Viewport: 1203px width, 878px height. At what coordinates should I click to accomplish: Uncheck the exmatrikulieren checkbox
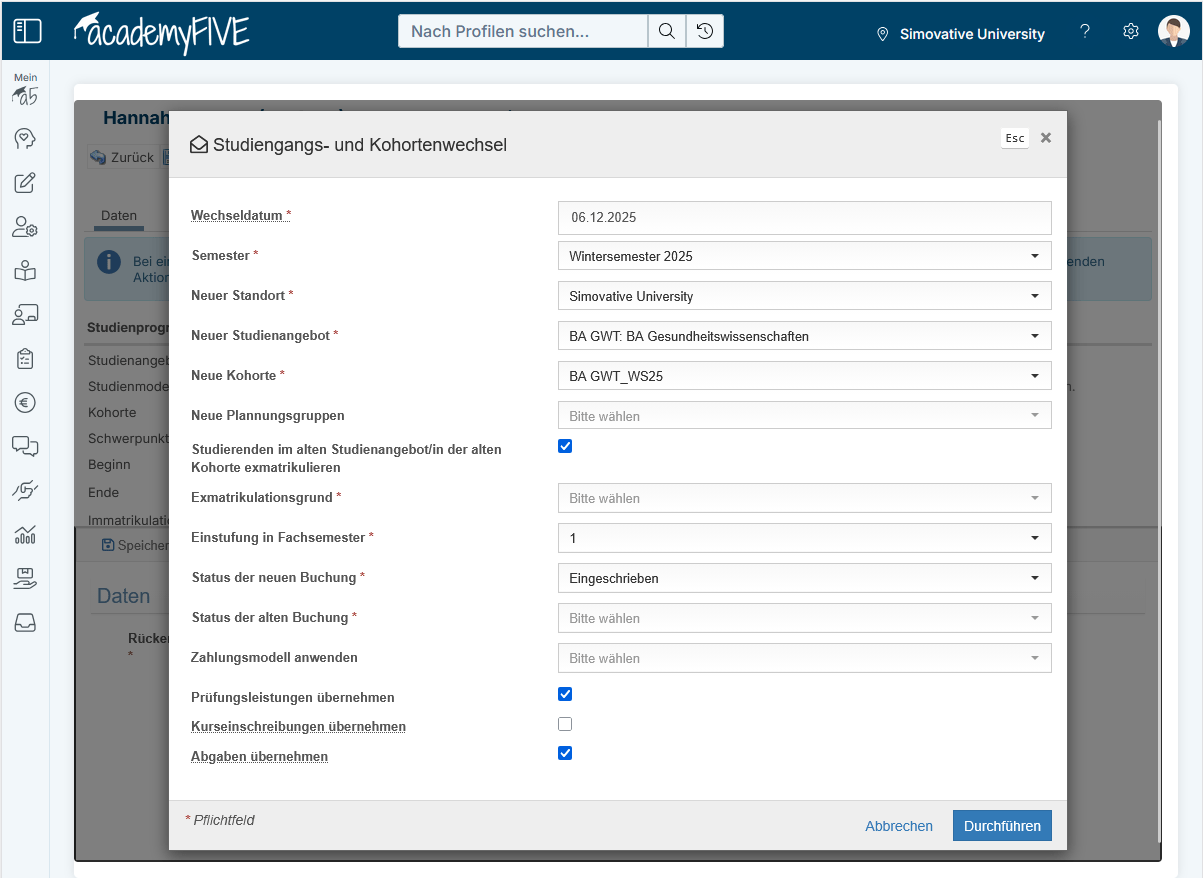565,446
